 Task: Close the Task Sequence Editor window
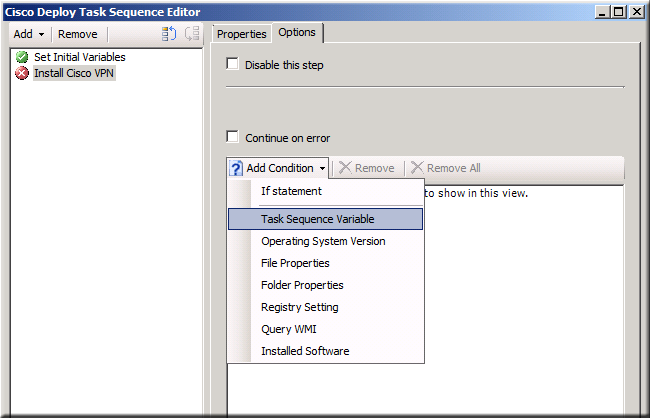(x=635, y=12)
